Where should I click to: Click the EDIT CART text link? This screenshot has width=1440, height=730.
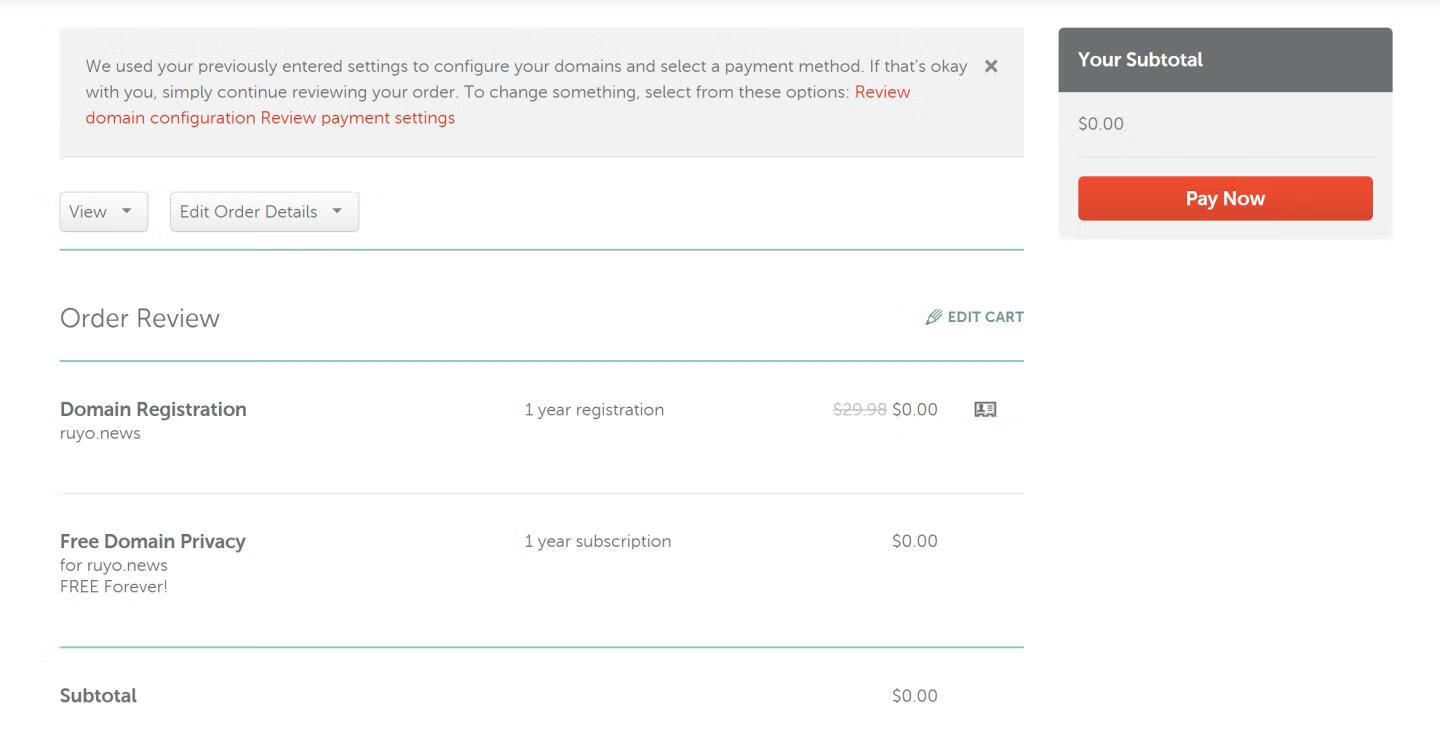coord(985,317)
